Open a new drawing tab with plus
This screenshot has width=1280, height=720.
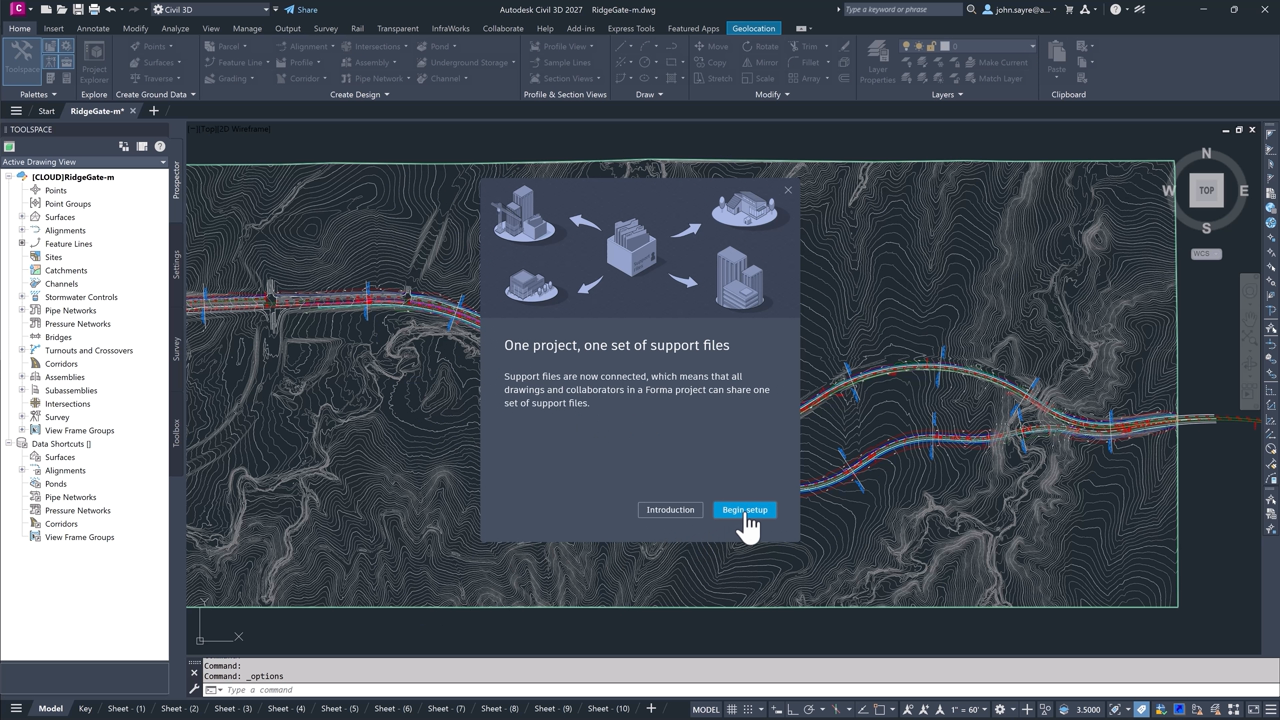coord(153,111)
